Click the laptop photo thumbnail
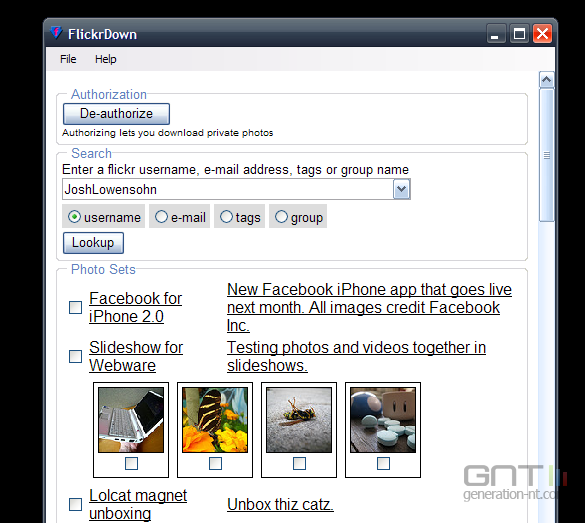Image resolution: width=585 pixels, height=523 pixels. coord(131,420)
